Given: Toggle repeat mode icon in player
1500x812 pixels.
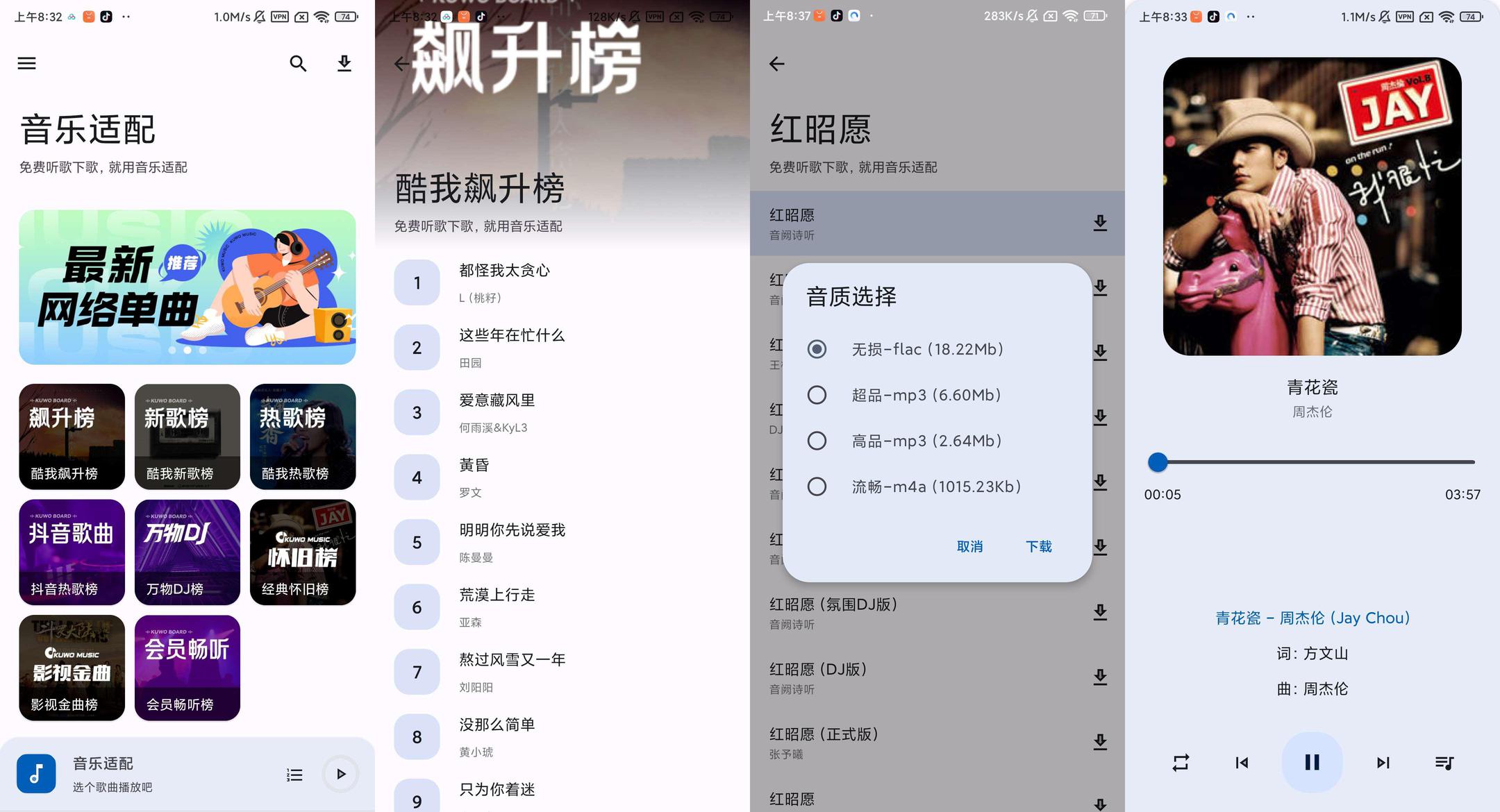Looking at the screenshot, I should (1181, 763).
